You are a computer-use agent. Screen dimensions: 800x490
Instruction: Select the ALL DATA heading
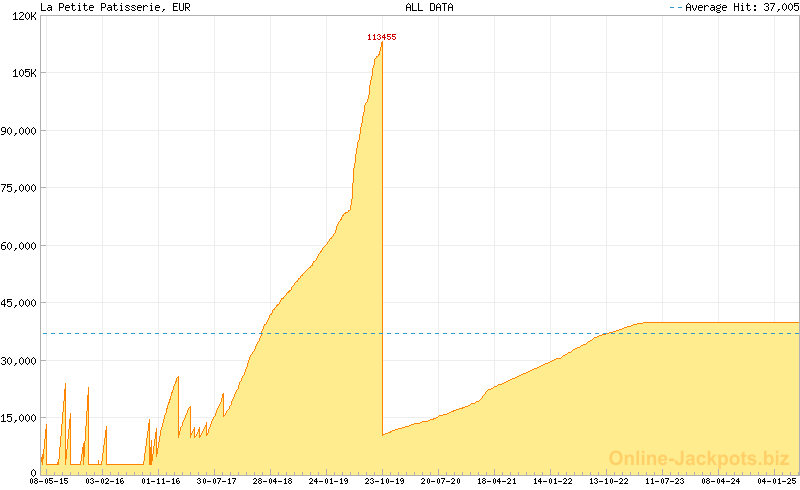coord(429,7)
